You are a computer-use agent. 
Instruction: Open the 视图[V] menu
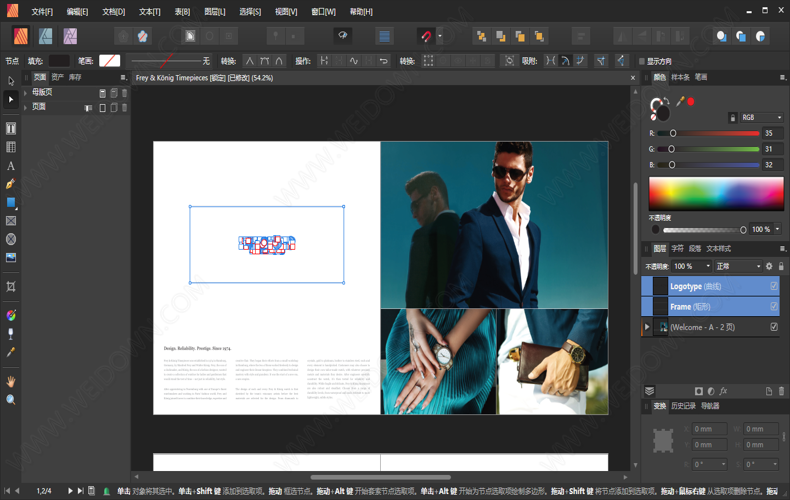(x=286, y=12)
